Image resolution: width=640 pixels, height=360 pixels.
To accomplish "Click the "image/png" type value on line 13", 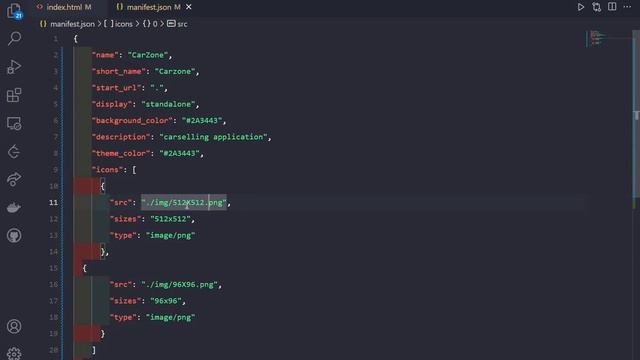I will [170, 235].
